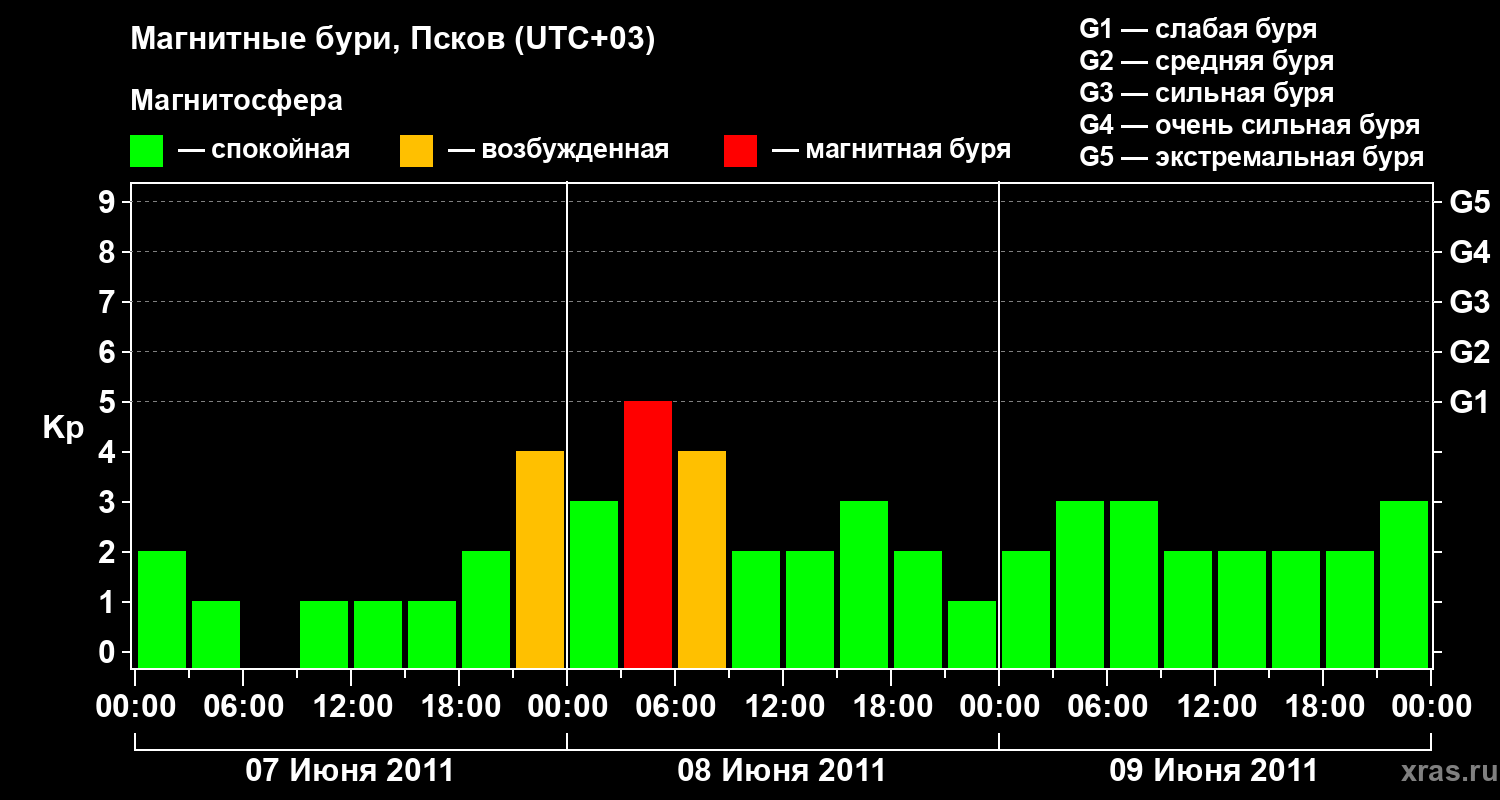Click the G4 label on right axis
The width and height of the screenshot is (1500, 800).
pos(1470,252)
